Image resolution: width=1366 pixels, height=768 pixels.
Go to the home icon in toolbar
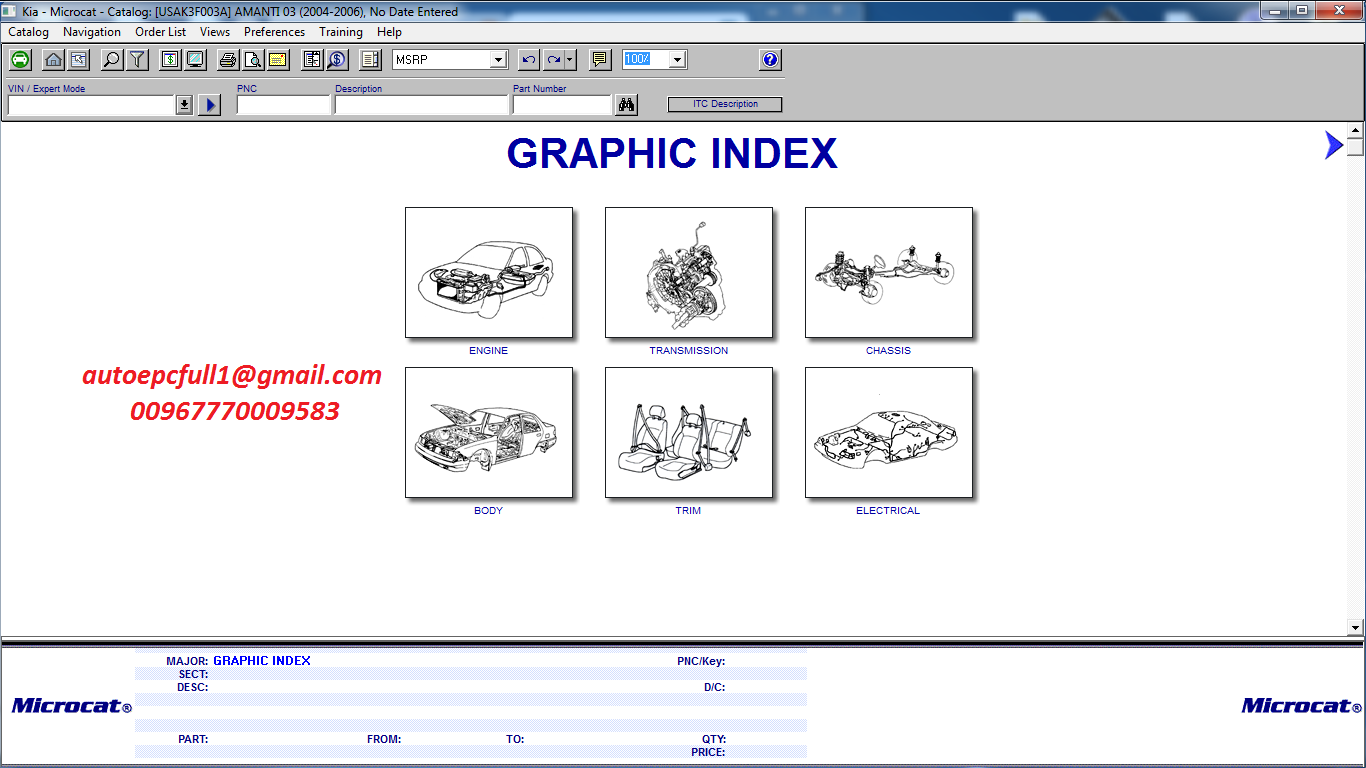point(54,60)
